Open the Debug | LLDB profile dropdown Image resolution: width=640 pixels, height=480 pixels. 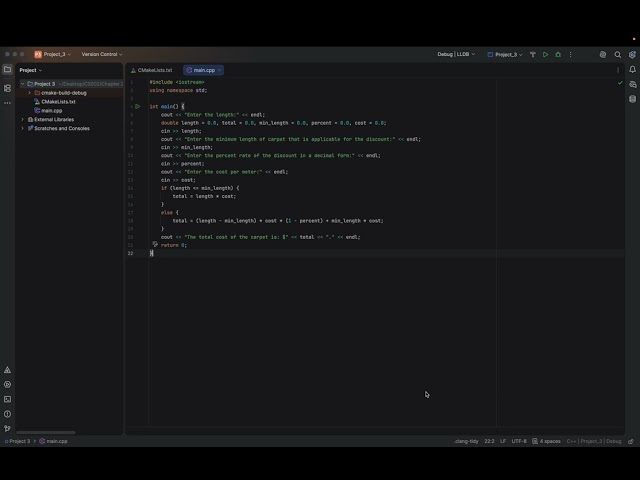456,54
